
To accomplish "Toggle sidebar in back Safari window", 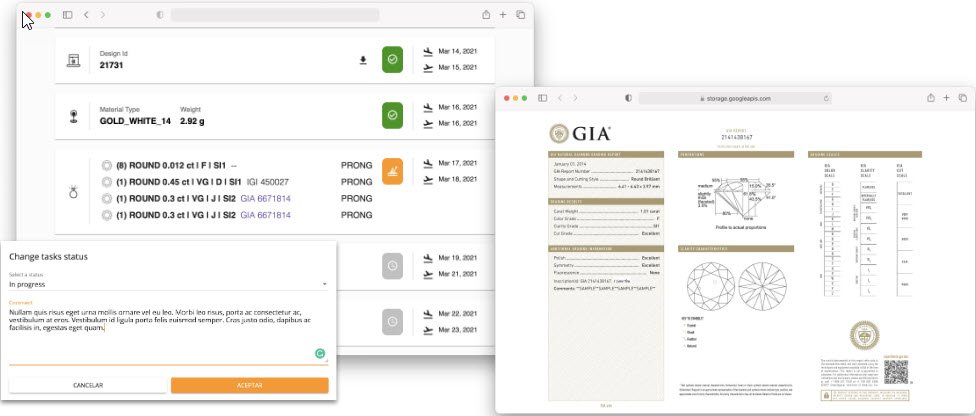I will (68, 15).
